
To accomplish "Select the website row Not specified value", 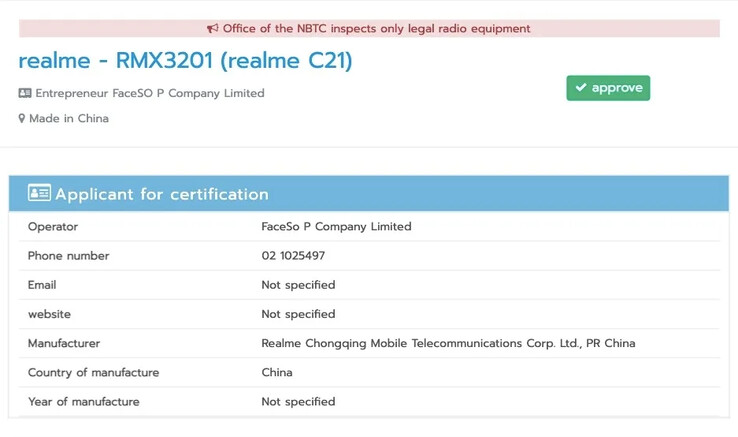I will (298, 314).
